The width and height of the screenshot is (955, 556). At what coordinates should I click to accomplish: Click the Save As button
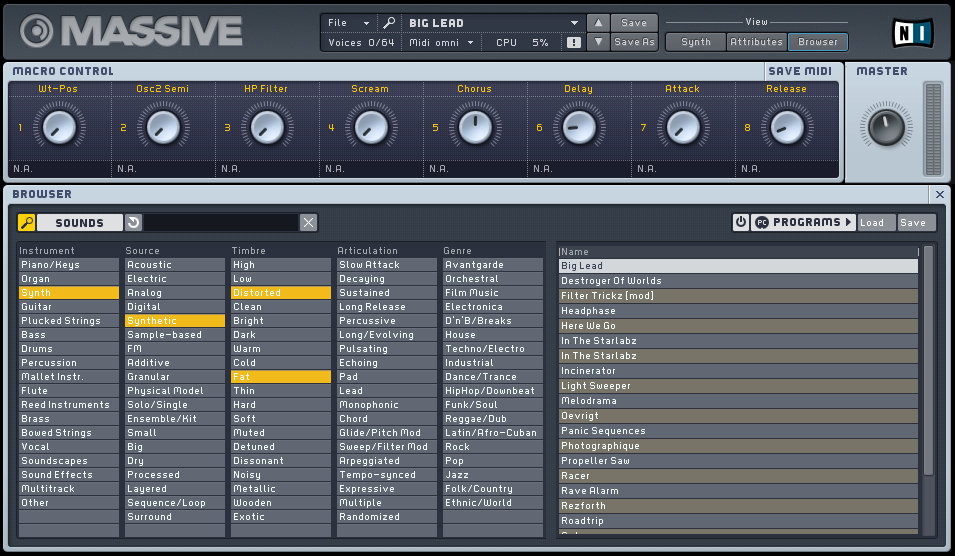click(634, 42)
